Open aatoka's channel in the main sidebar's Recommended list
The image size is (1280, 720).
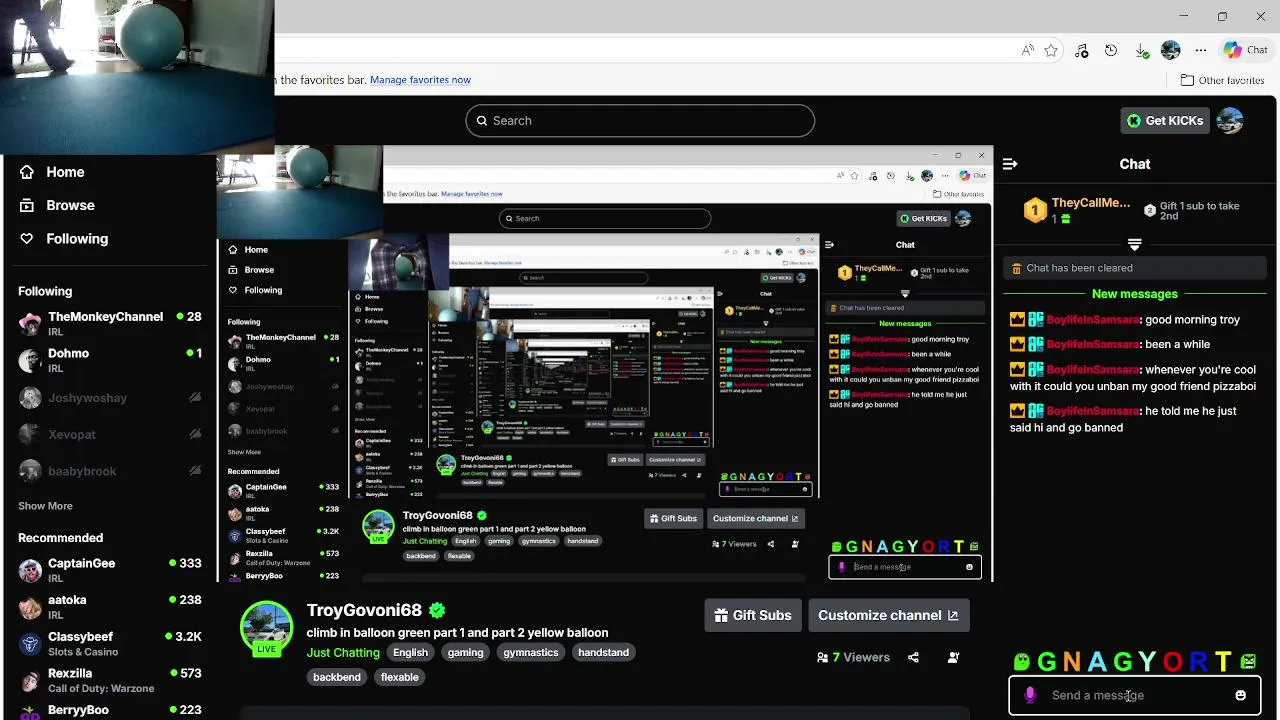pyautogui.click(x=109, y=607)
